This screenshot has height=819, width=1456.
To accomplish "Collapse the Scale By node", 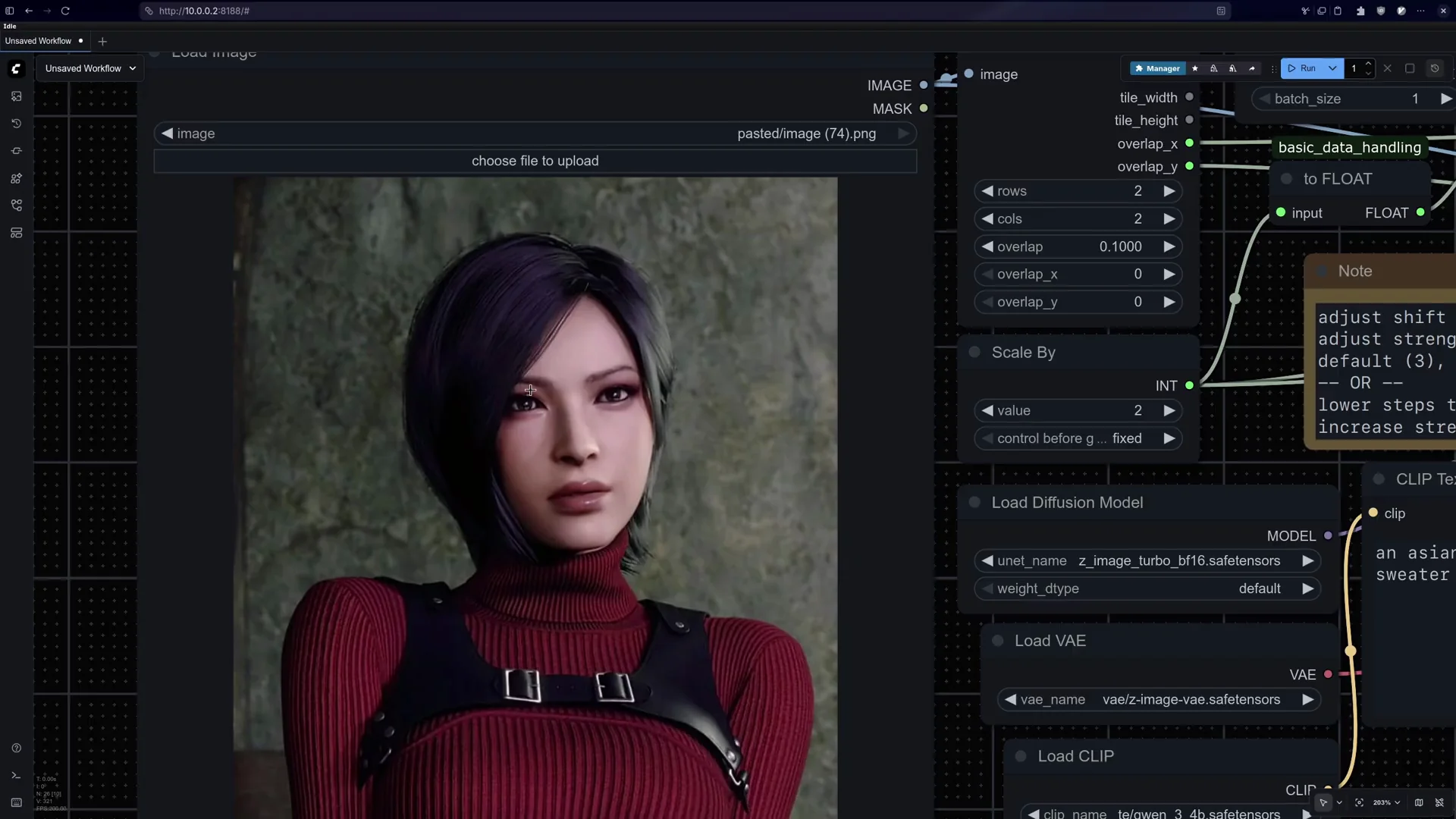I will (x=974, y=353).
